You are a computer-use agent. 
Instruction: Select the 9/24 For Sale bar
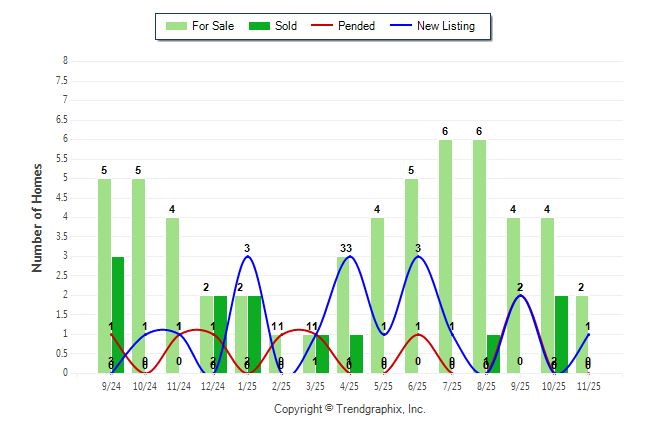pos(104,276)
